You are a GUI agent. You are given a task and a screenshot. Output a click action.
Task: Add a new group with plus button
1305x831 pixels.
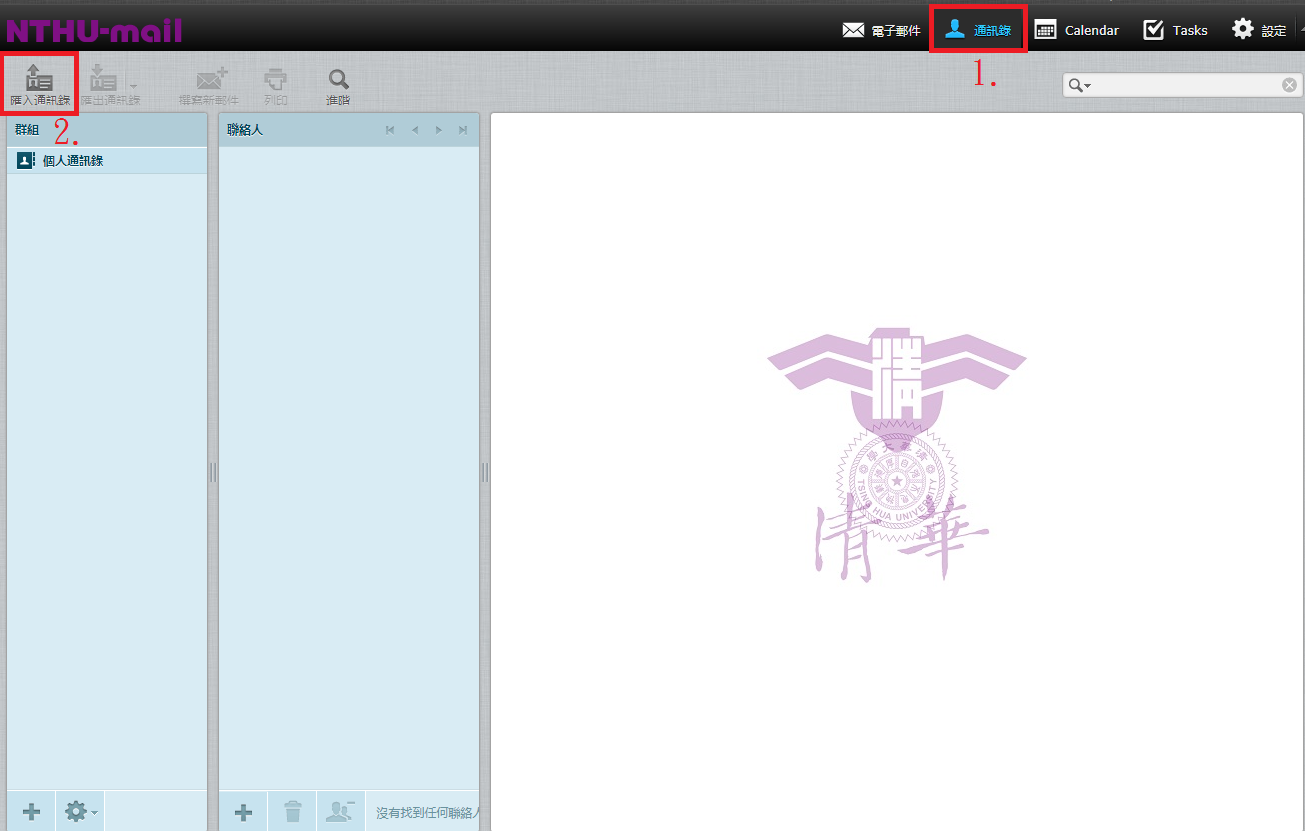pyautogui.click(x=31, y=811)
